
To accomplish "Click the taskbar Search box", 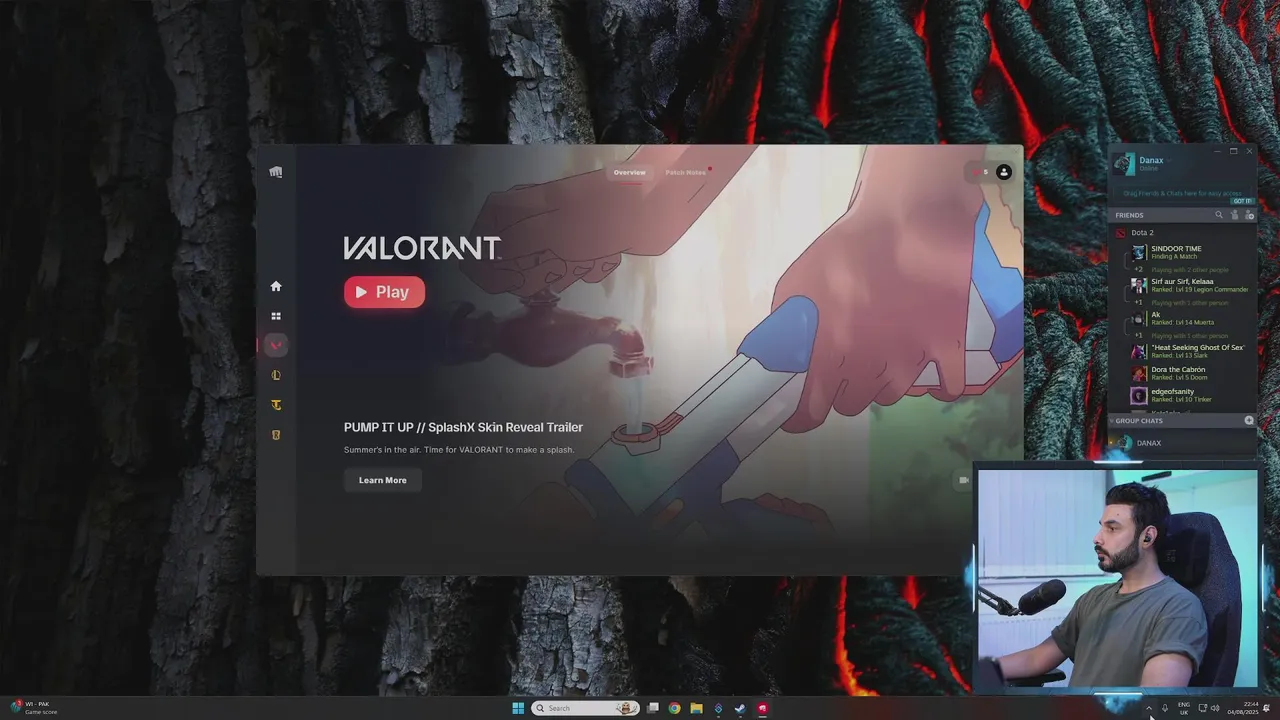I will point(585,708).
